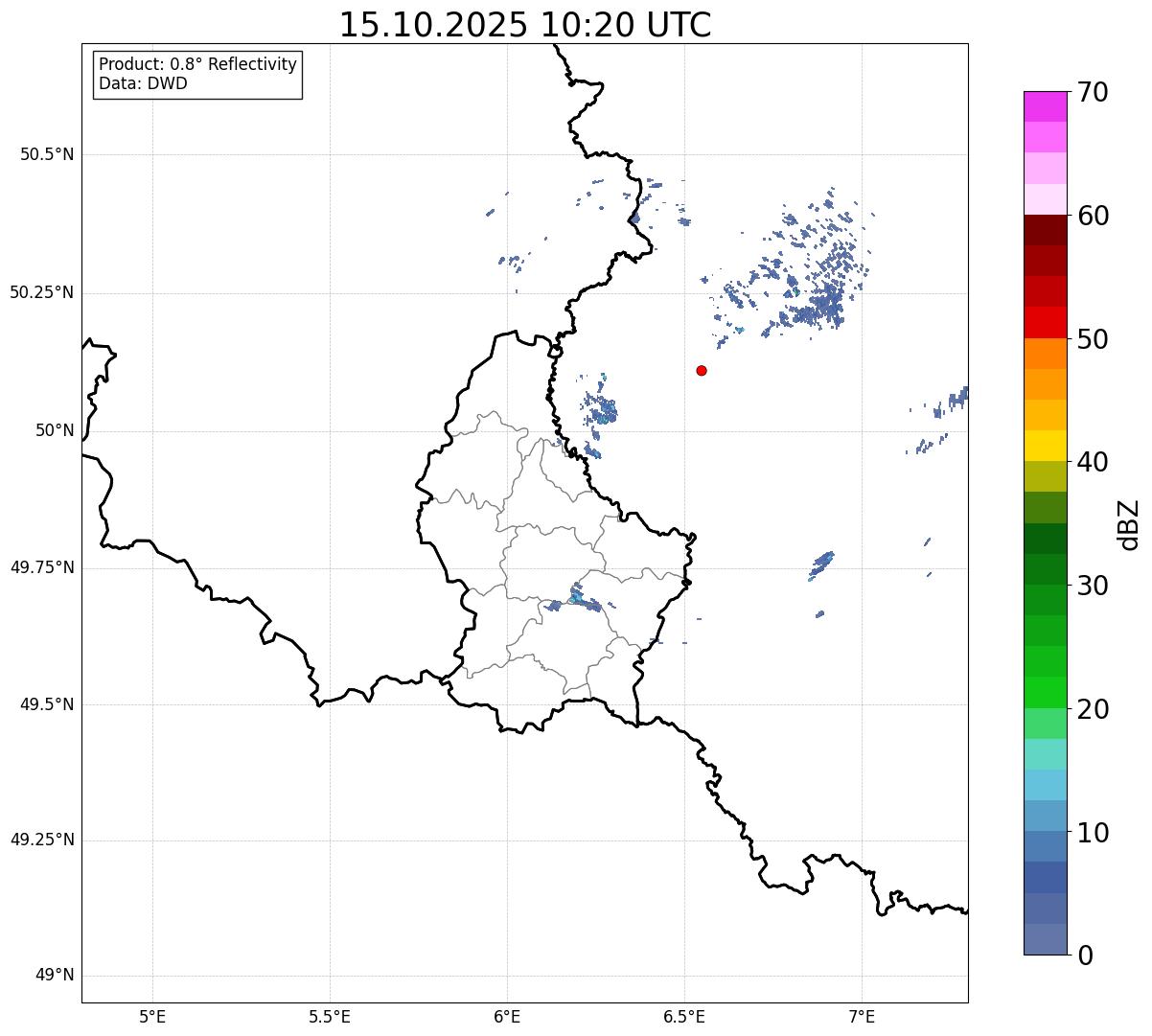Click the "Product: 0.8° Reflectivity" label
This screenshot has width=1152, height=1036.
click(x=198, y=64)
